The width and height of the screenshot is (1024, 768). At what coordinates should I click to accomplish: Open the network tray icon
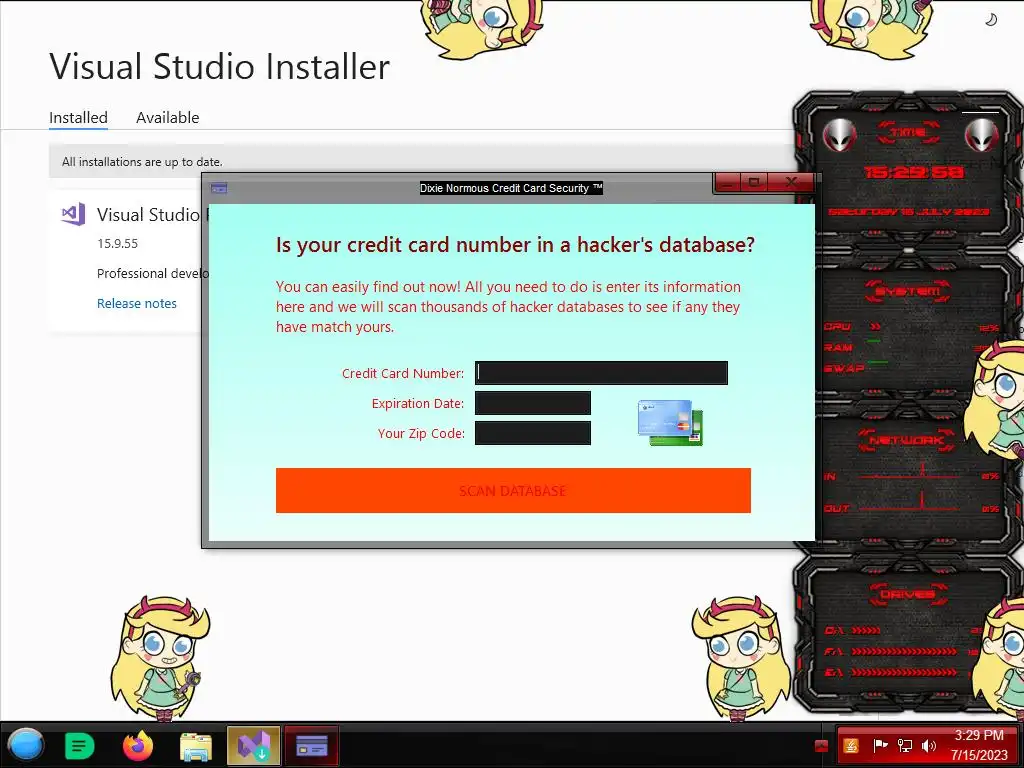(x=904, y=745)
